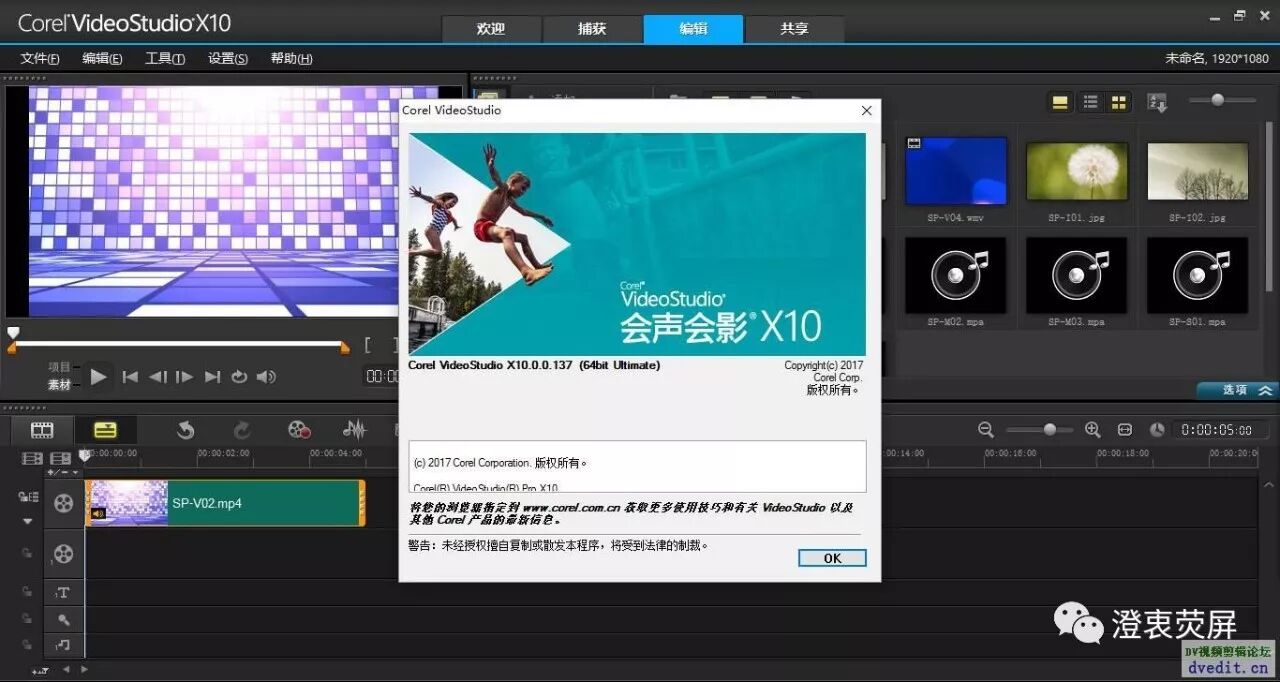The height and width of the screenshot is (682, 1280).
Task: Click the library thumbnail size slider
Action: click(x=1221, y=100)
